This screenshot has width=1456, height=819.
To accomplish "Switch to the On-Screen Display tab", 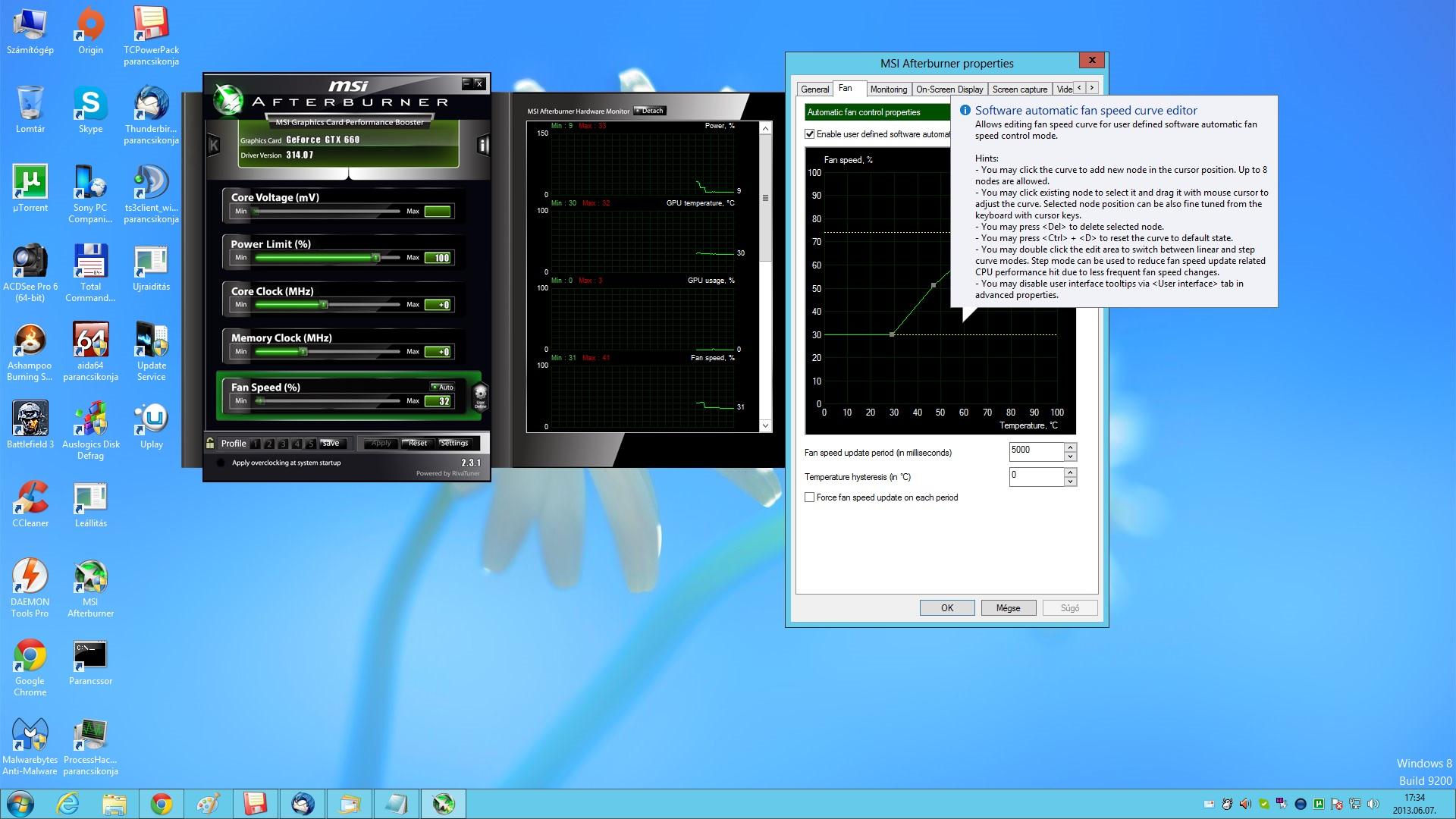I will pos(949,89).
